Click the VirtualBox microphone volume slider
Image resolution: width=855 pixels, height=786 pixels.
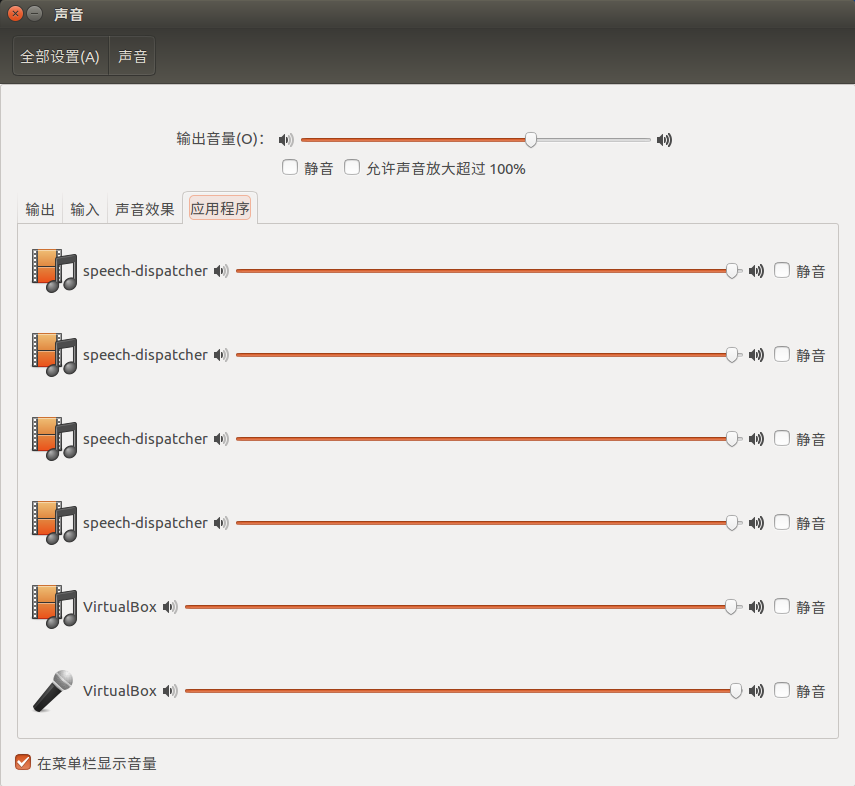[x=463, y=691]
